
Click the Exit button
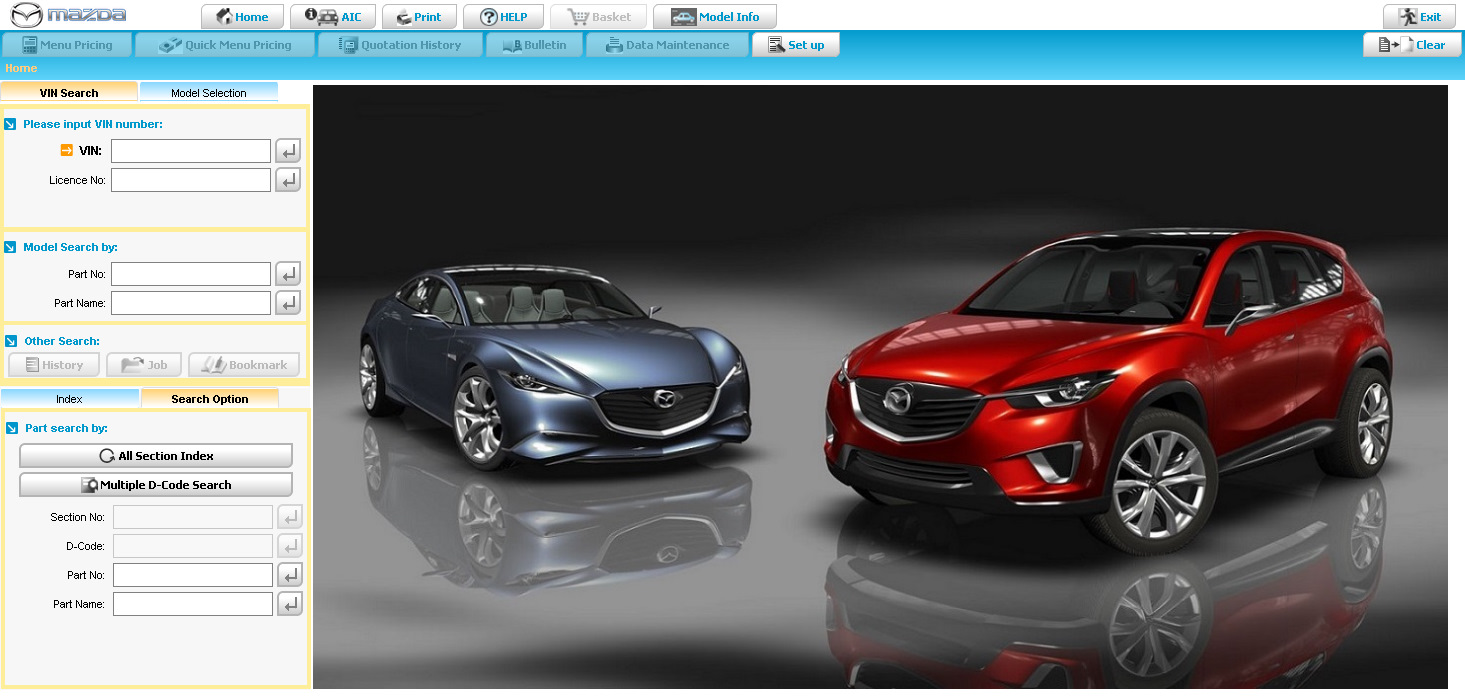(x=1419, y=17)
